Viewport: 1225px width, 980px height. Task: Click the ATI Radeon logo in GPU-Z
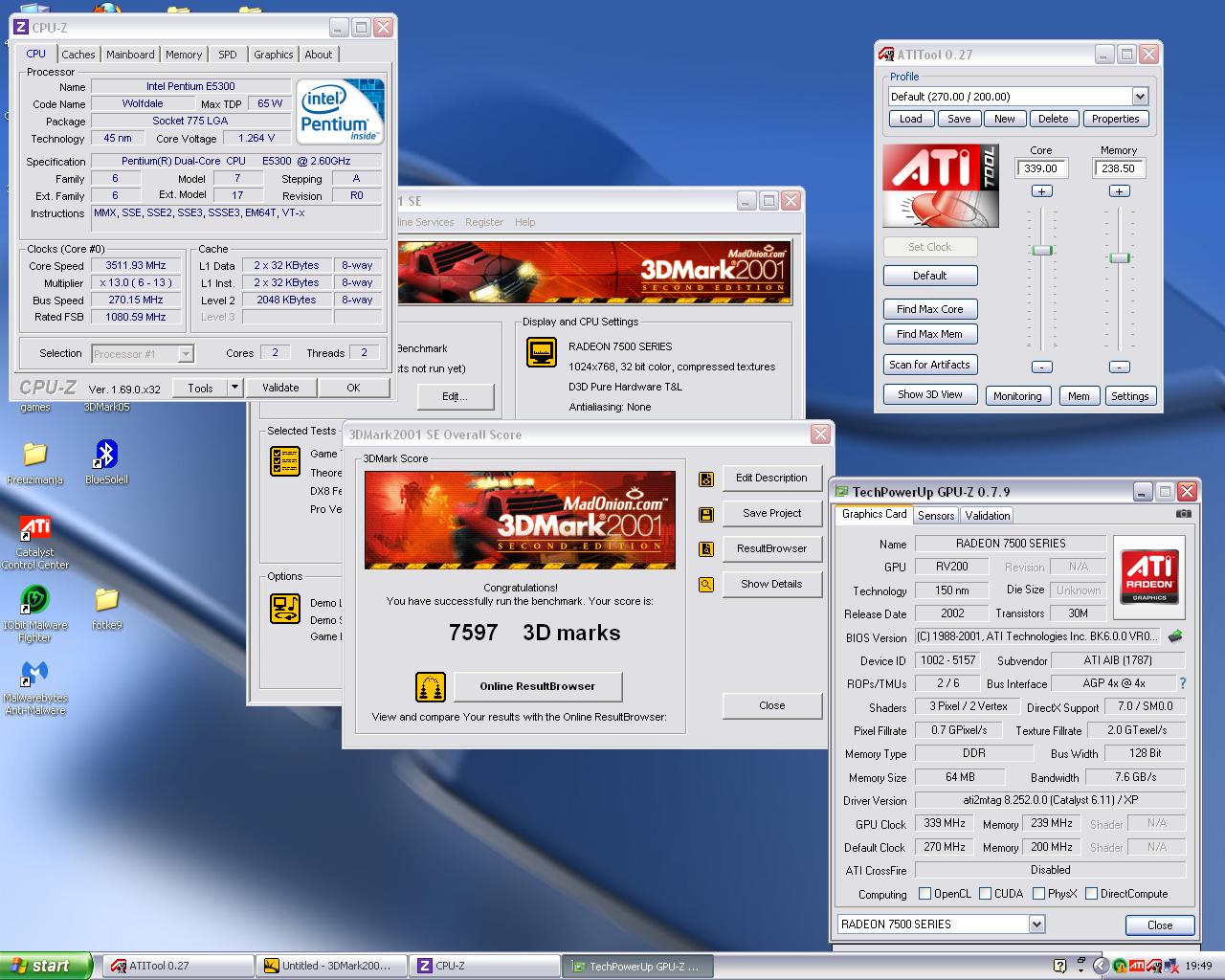point(1149,575)
